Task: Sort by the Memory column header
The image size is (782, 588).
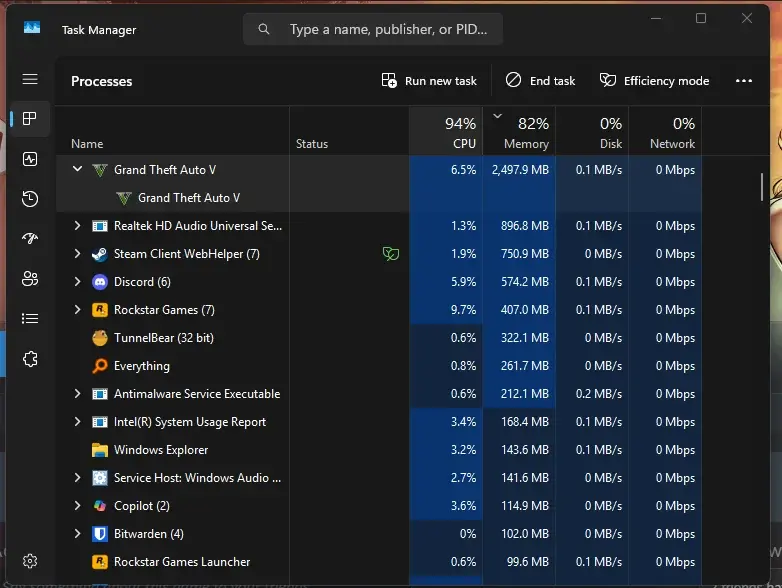Action: tap(519, 131)
